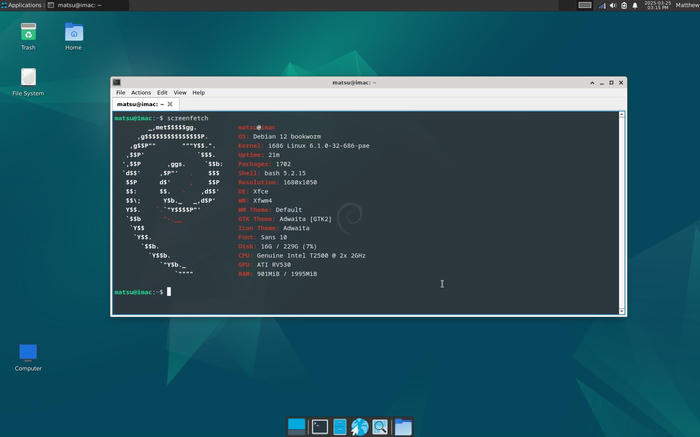
Task: Click the terminal command prompt line
Action: (143, 292)
